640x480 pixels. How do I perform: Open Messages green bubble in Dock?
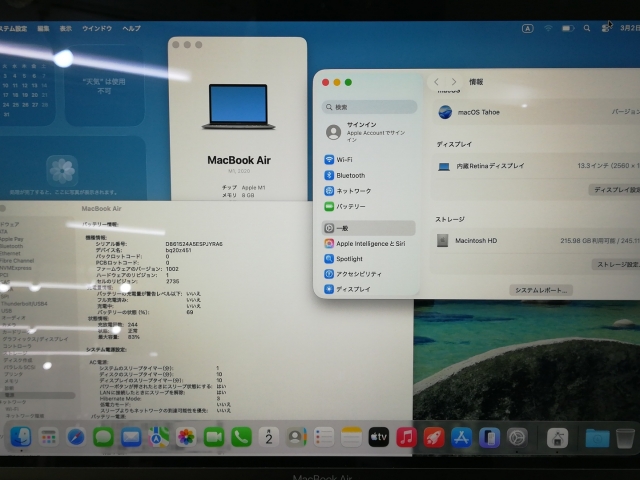[x=103, y=438]
